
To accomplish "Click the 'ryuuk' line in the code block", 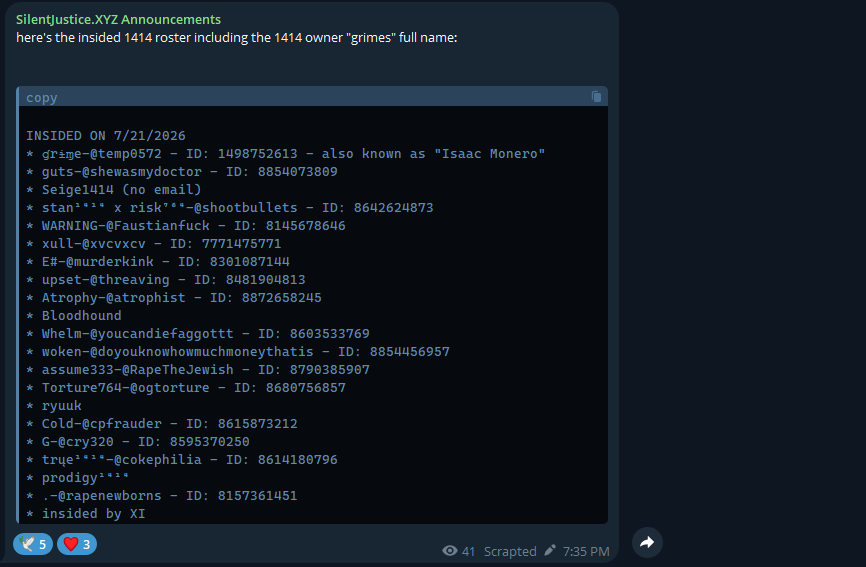I will pyautogui.click(x=54, y=406).
